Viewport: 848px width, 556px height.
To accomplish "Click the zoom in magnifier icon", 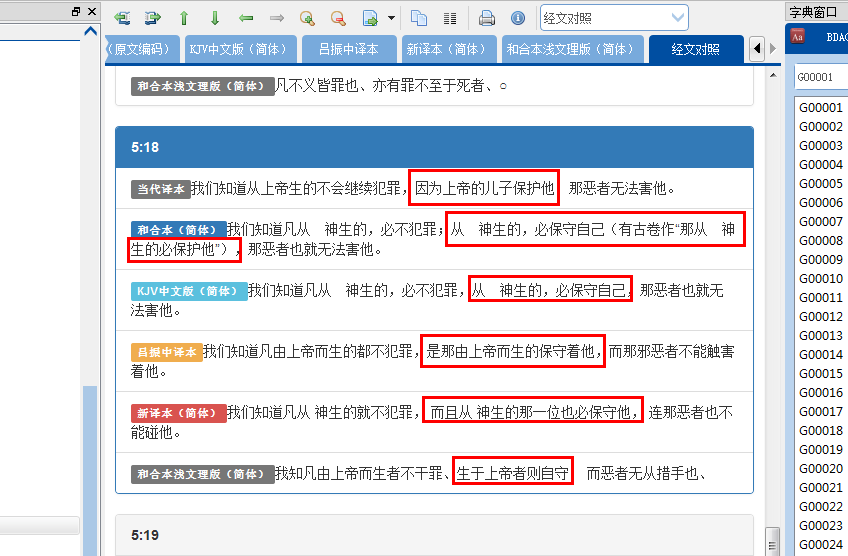I will pyautogui.click(x=307, y=18).
